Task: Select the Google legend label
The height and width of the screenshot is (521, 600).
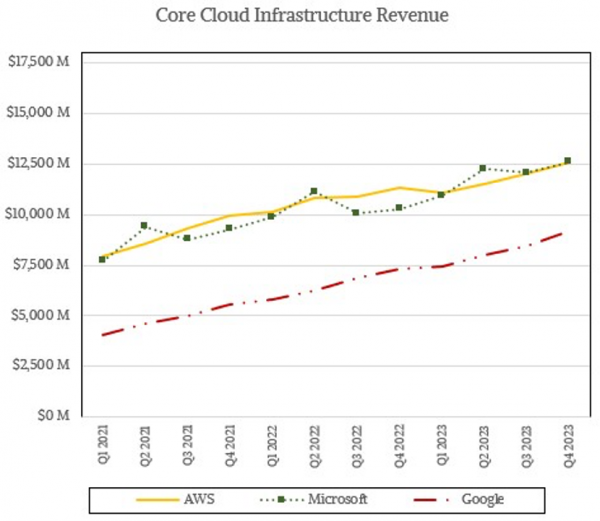Action: pos(482,498)
